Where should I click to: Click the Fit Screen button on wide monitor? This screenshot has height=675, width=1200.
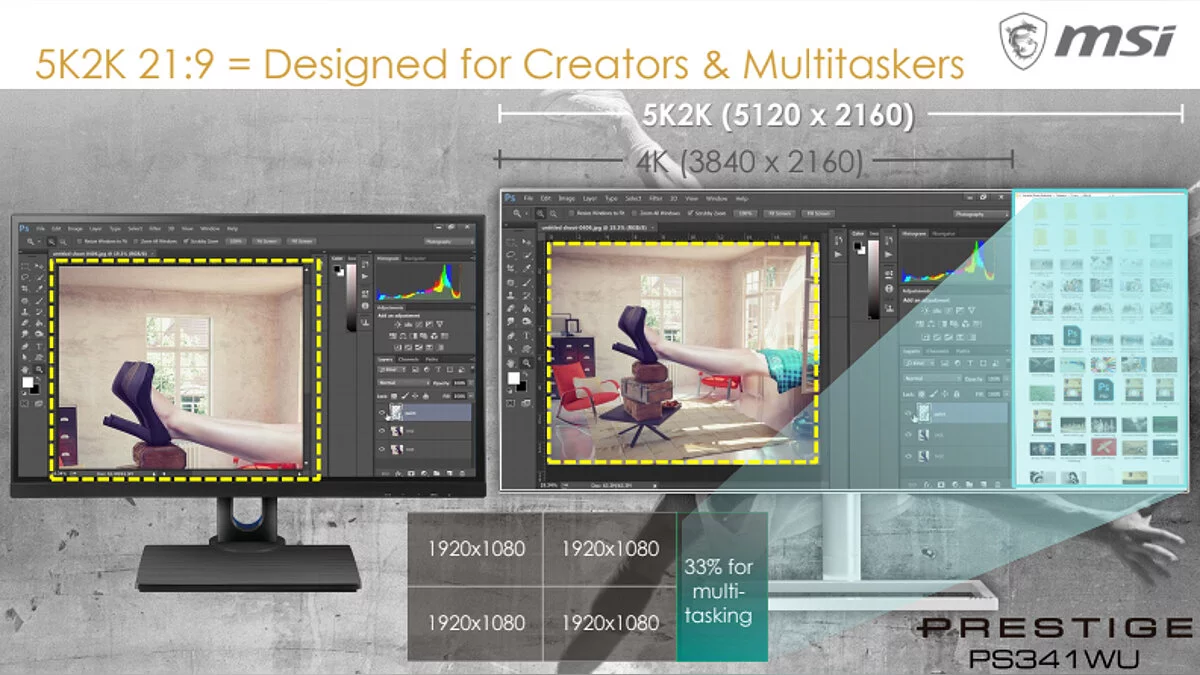[x=779, y=213]
